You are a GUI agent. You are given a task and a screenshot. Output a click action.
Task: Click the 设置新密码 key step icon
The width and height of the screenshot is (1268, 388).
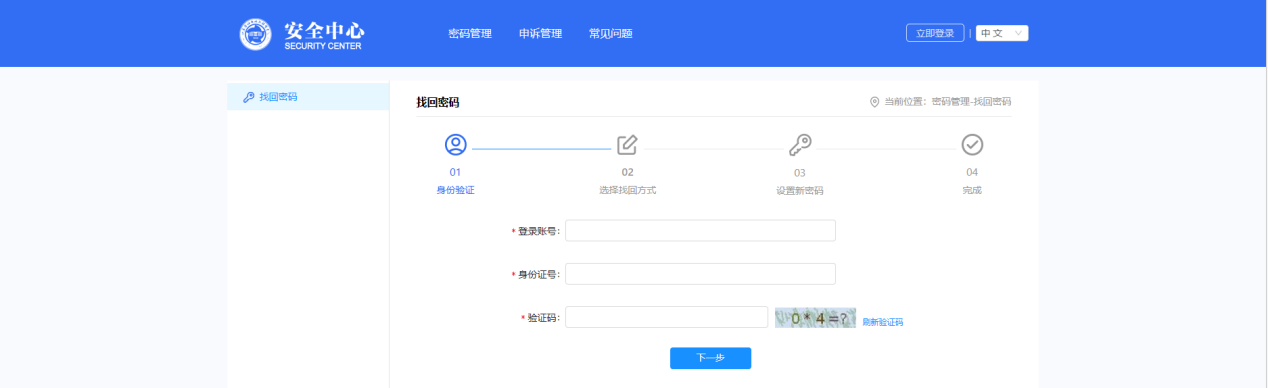coord(800,145)
